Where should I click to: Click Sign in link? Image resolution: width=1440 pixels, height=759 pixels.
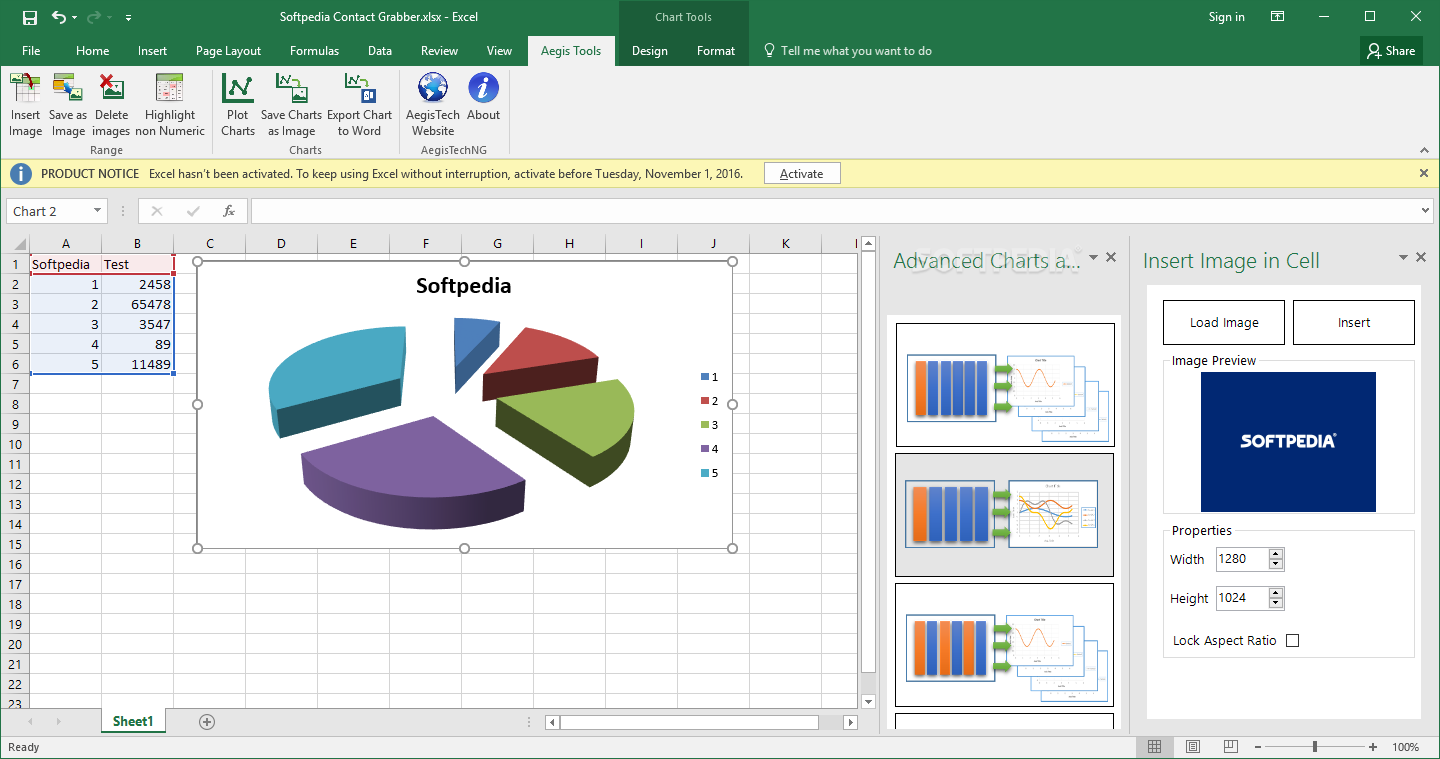(x=1227, y=17)
